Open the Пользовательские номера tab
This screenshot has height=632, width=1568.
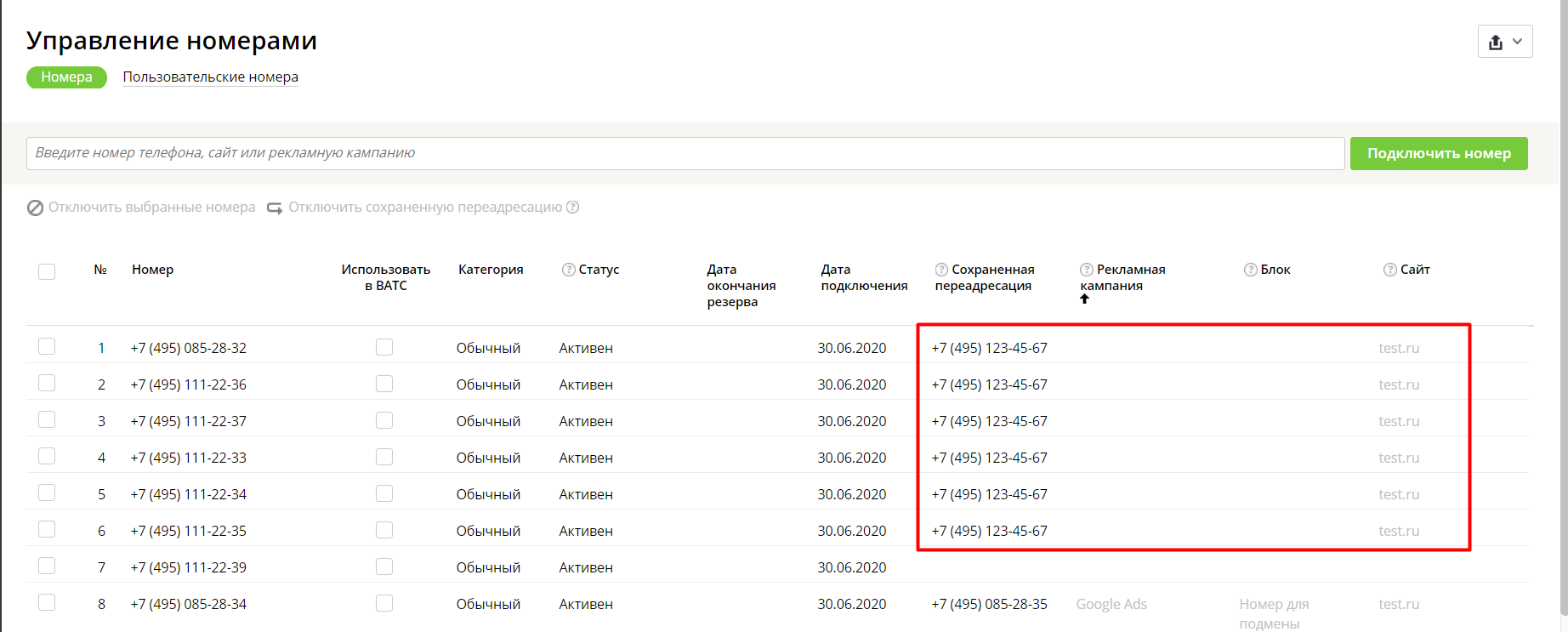tap(210, 77)
